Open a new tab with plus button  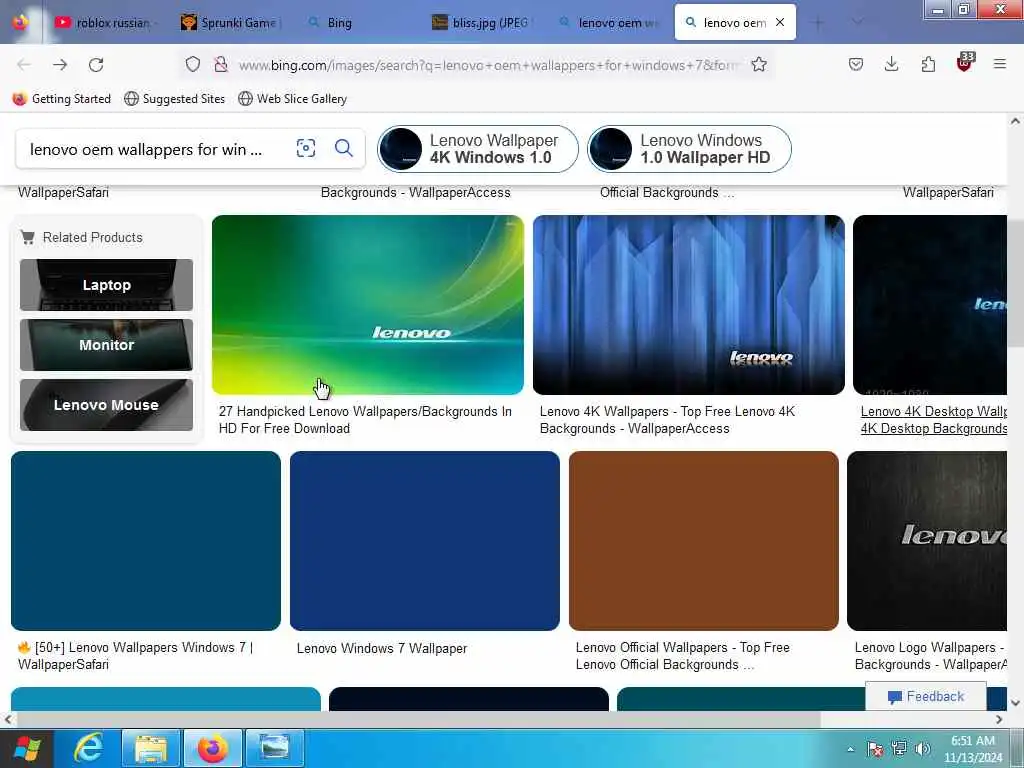pos(818,23)
